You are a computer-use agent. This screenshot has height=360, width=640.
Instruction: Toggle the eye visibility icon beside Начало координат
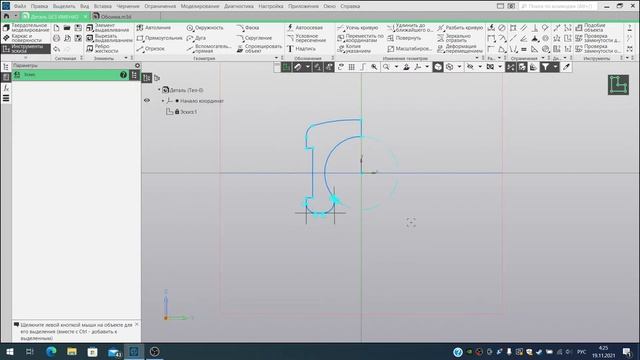pos(147,100)
